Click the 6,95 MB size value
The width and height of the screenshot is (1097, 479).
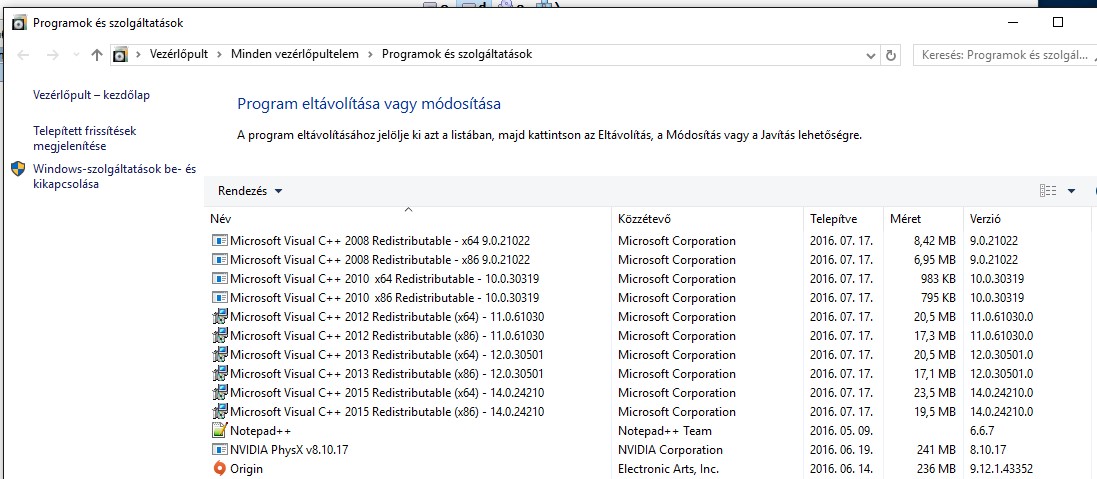935,259
